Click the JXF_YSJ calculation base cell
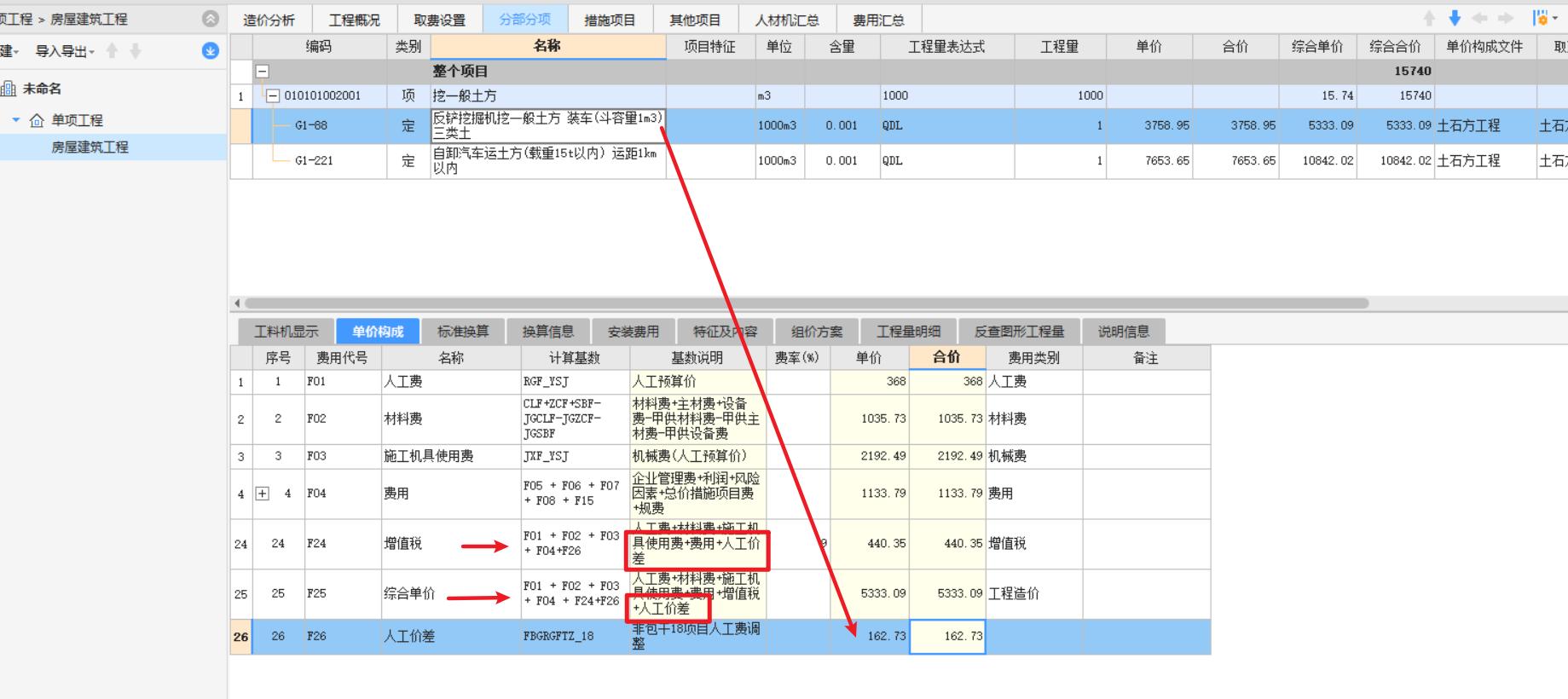The height and width of the screenshot is (699, 1568). 575,456
